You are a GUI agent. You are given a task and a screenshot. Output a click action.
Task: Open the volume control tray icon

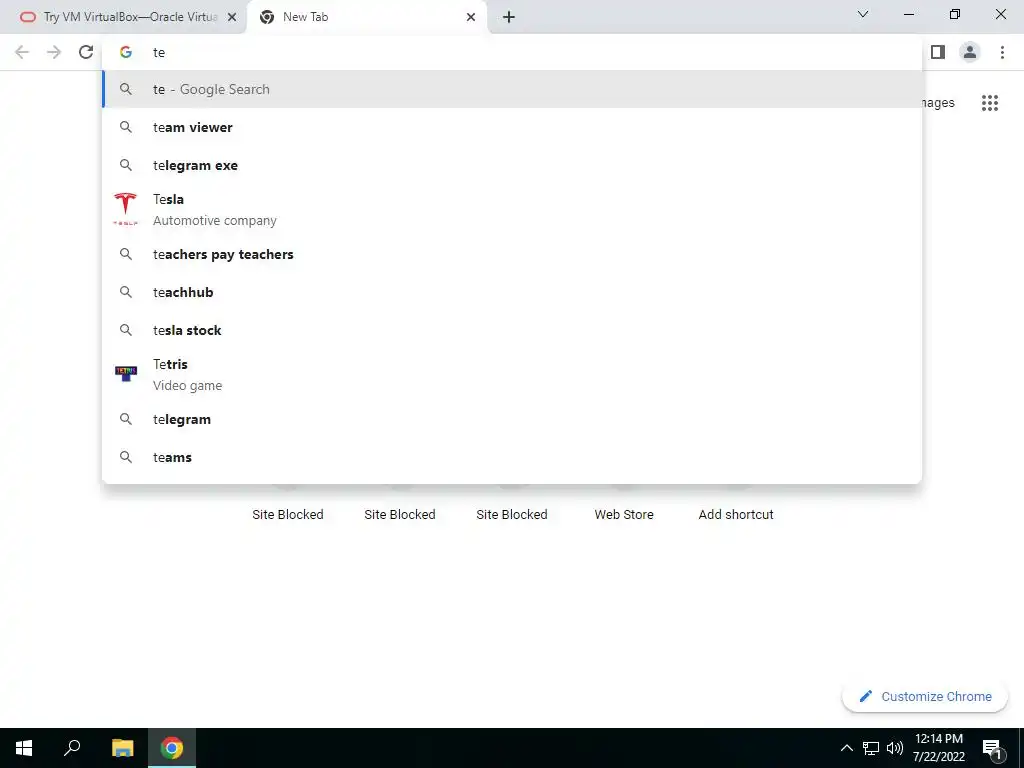[895, 748]
